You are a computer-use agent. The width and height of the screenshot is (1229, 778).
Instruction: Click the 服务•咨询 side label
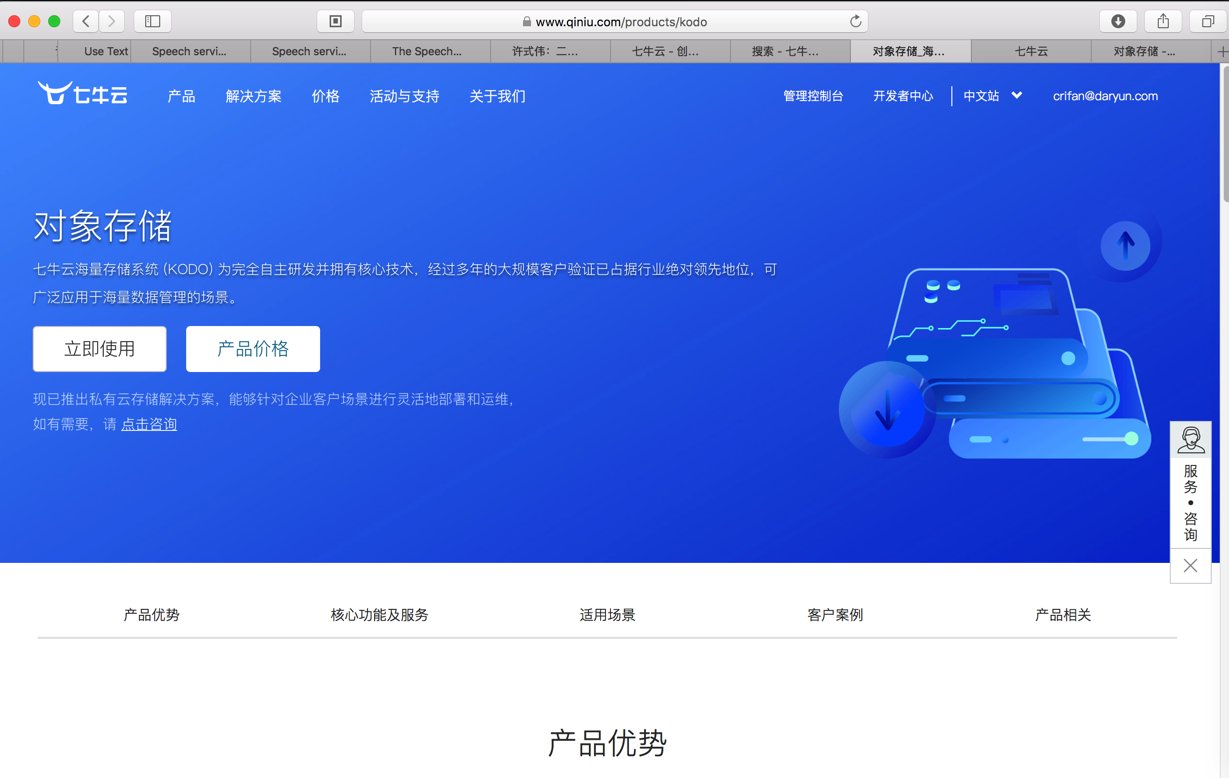click(x=1190, y=503)
